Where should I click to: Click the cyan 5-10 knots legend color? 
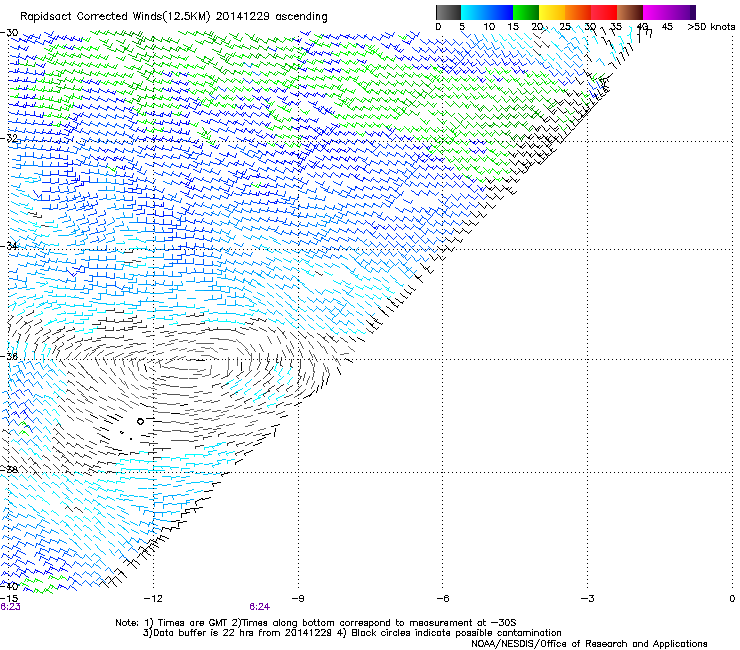474,12
